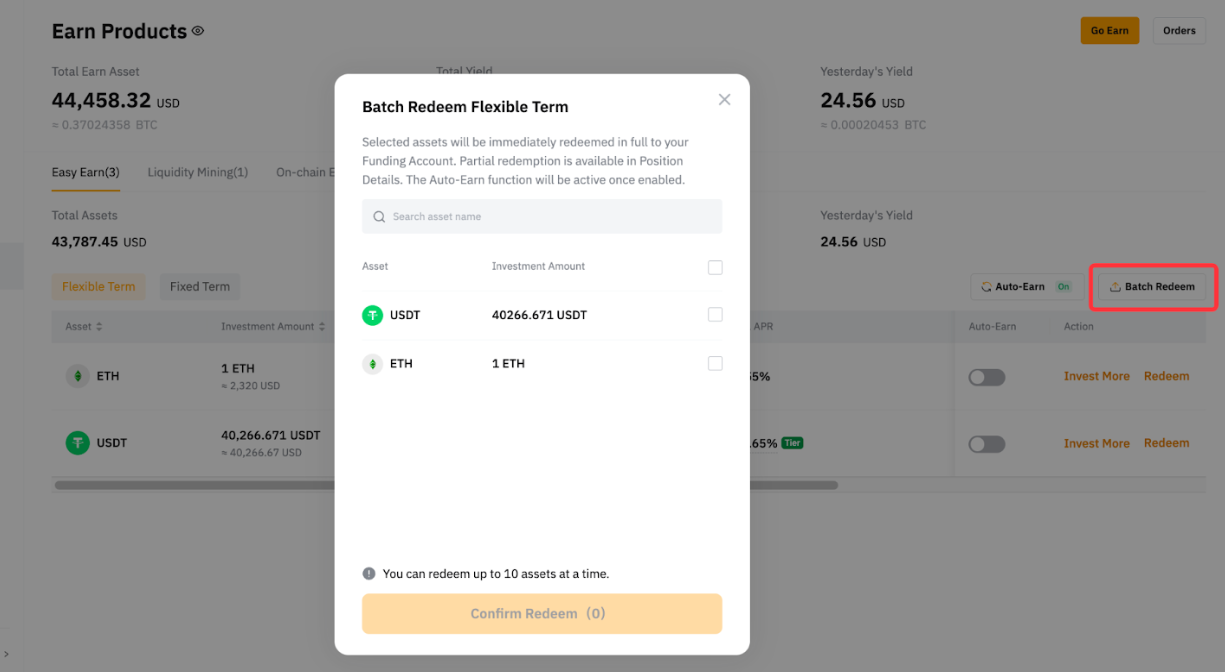Image resolution: width=1225 pixels, height=672 pixels.
Task: Click the ETH coin icon in dialog
Action: coord(372,364)
